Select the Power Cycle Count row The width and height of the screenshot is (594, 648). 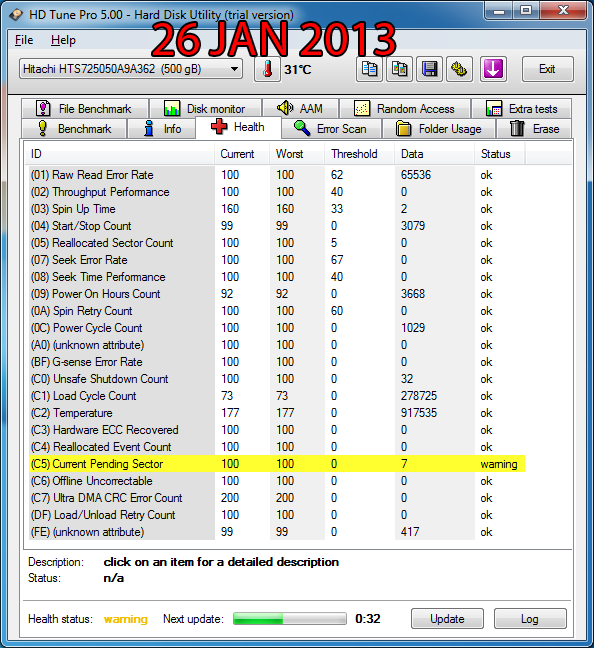click(277, 328)
